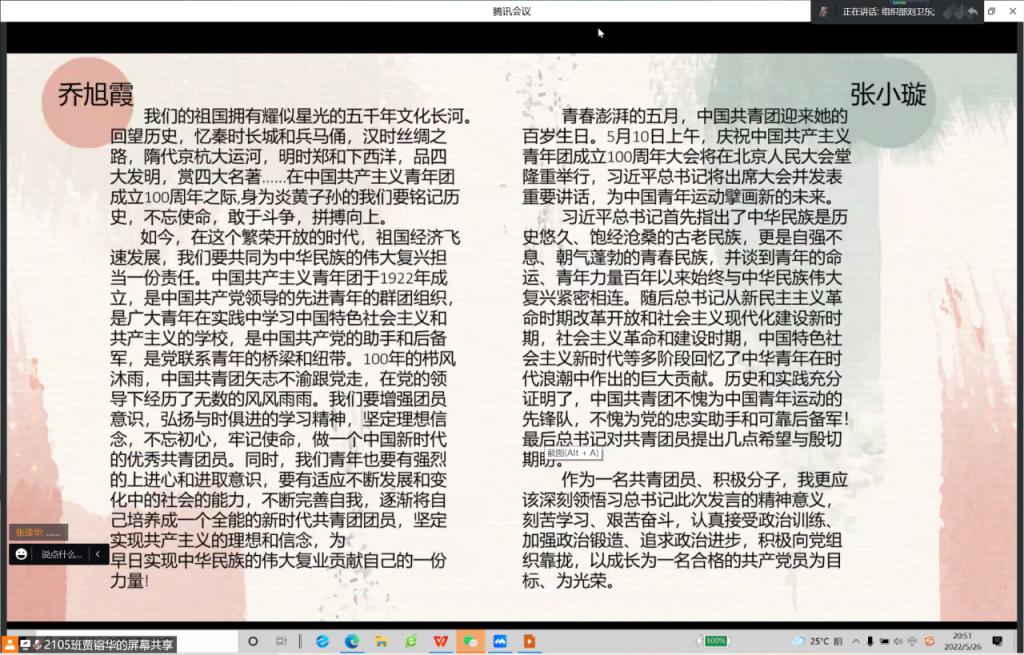Open Task View on the taskbar
The width and height of the screenshot is (1024, 655).
[x=283, y=641]
